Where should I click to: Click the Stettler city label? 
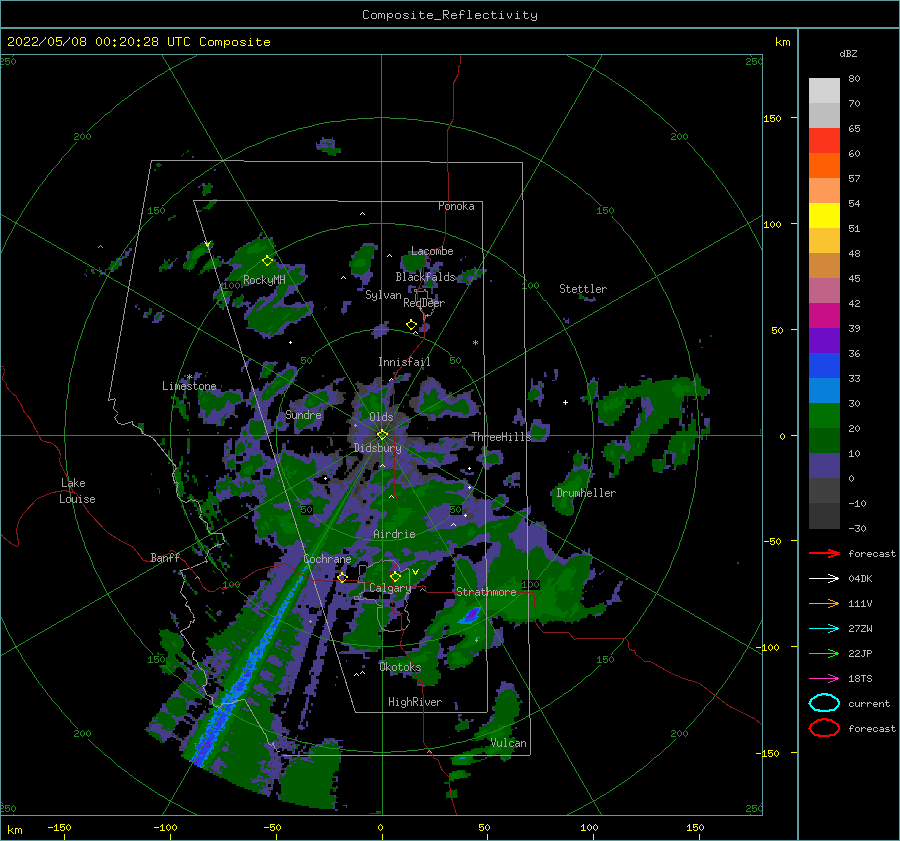point(583,289)
